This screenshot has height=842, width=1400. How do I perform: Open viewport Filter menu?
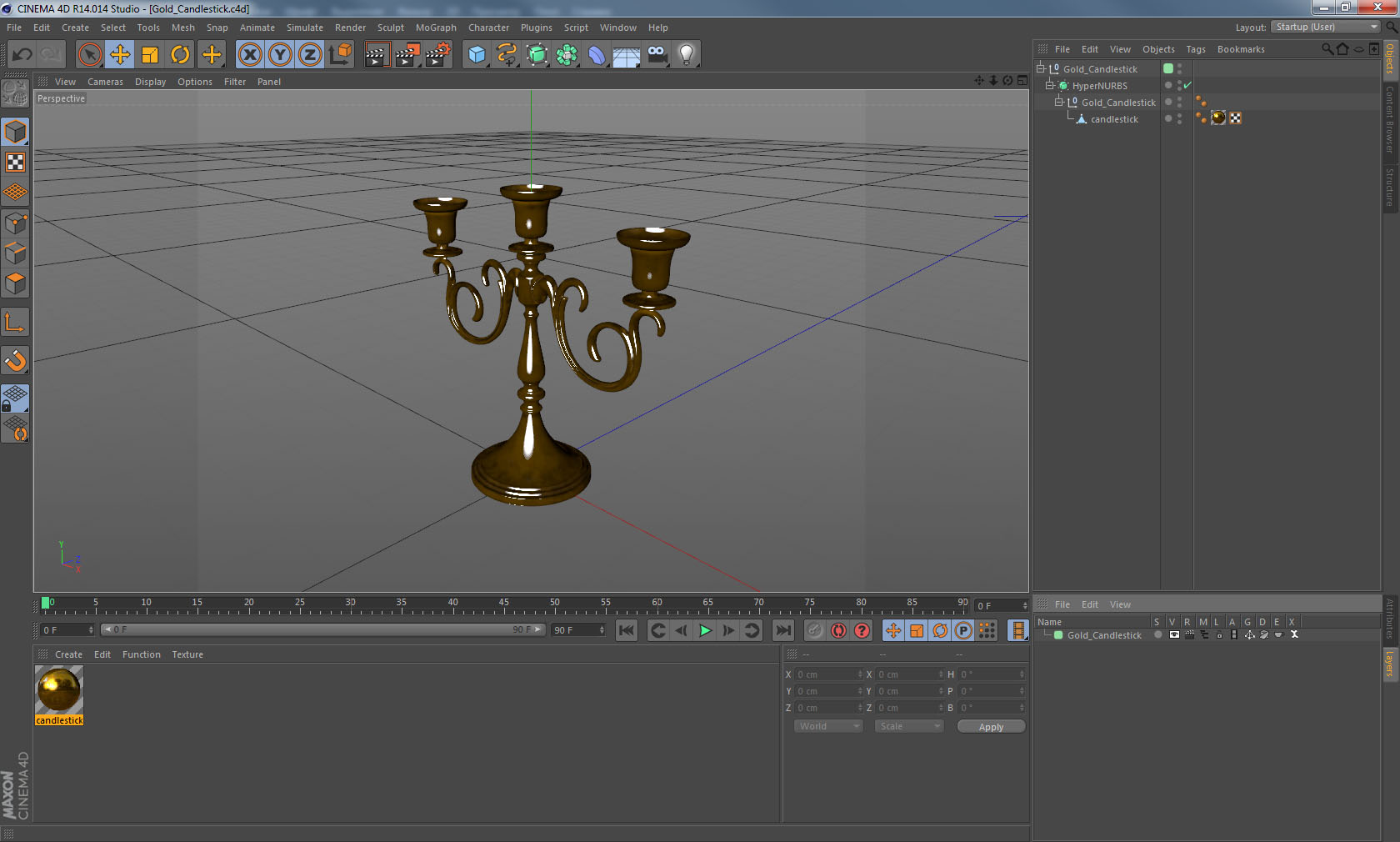click(235, 82)
